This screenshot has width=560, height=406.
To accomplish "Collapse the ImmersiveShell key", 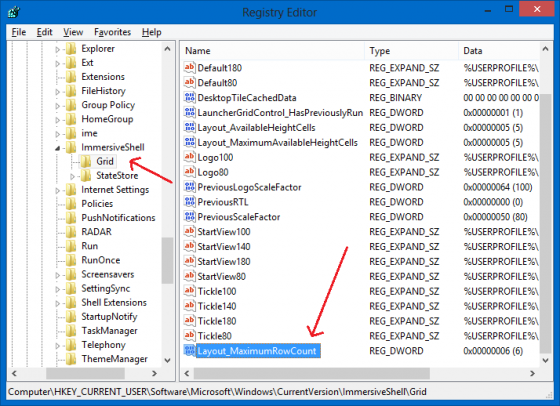I will click(x=58, y=148).
